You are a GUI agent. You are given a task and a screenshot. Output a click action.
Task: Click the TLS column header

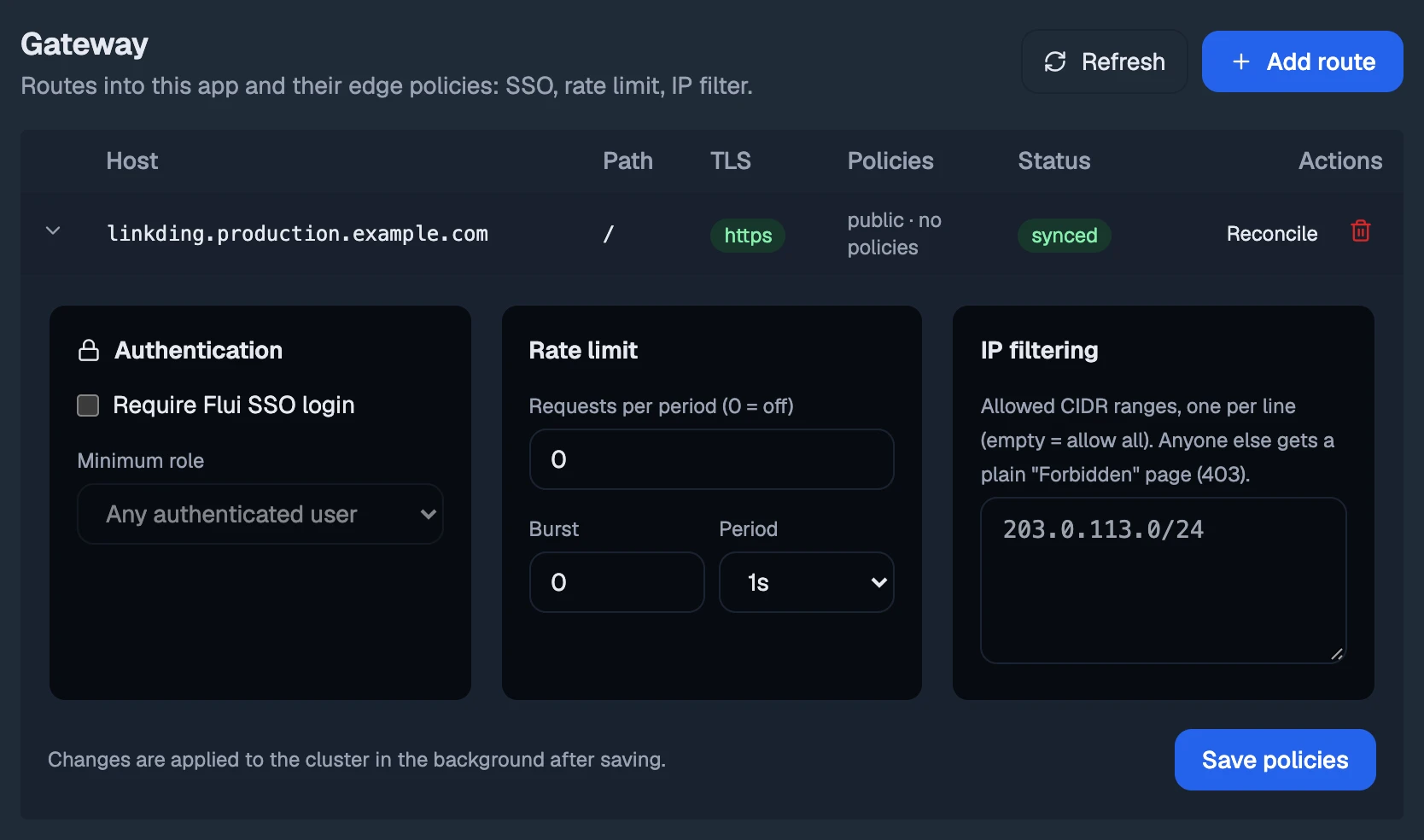click(731, 161)
